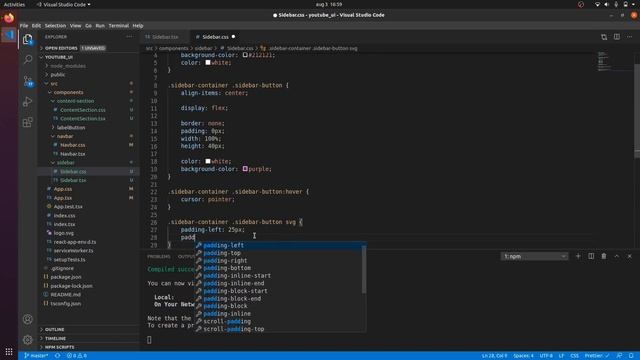The height and width of the screenshot is (360, 640).
Task: Split the editor to the right
Action: [617, 37]
